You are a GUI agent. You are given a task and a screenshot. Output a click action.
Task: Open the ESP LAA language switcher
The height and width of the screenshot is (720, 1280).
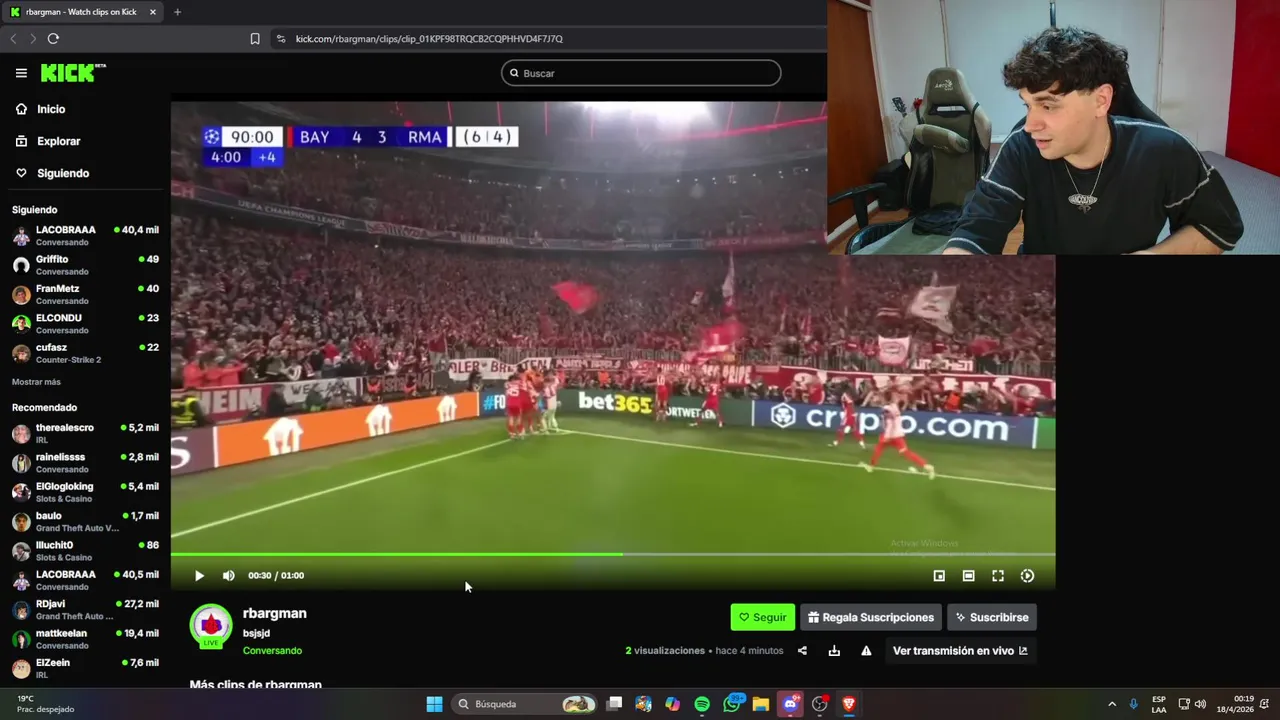click(1159, 704)
